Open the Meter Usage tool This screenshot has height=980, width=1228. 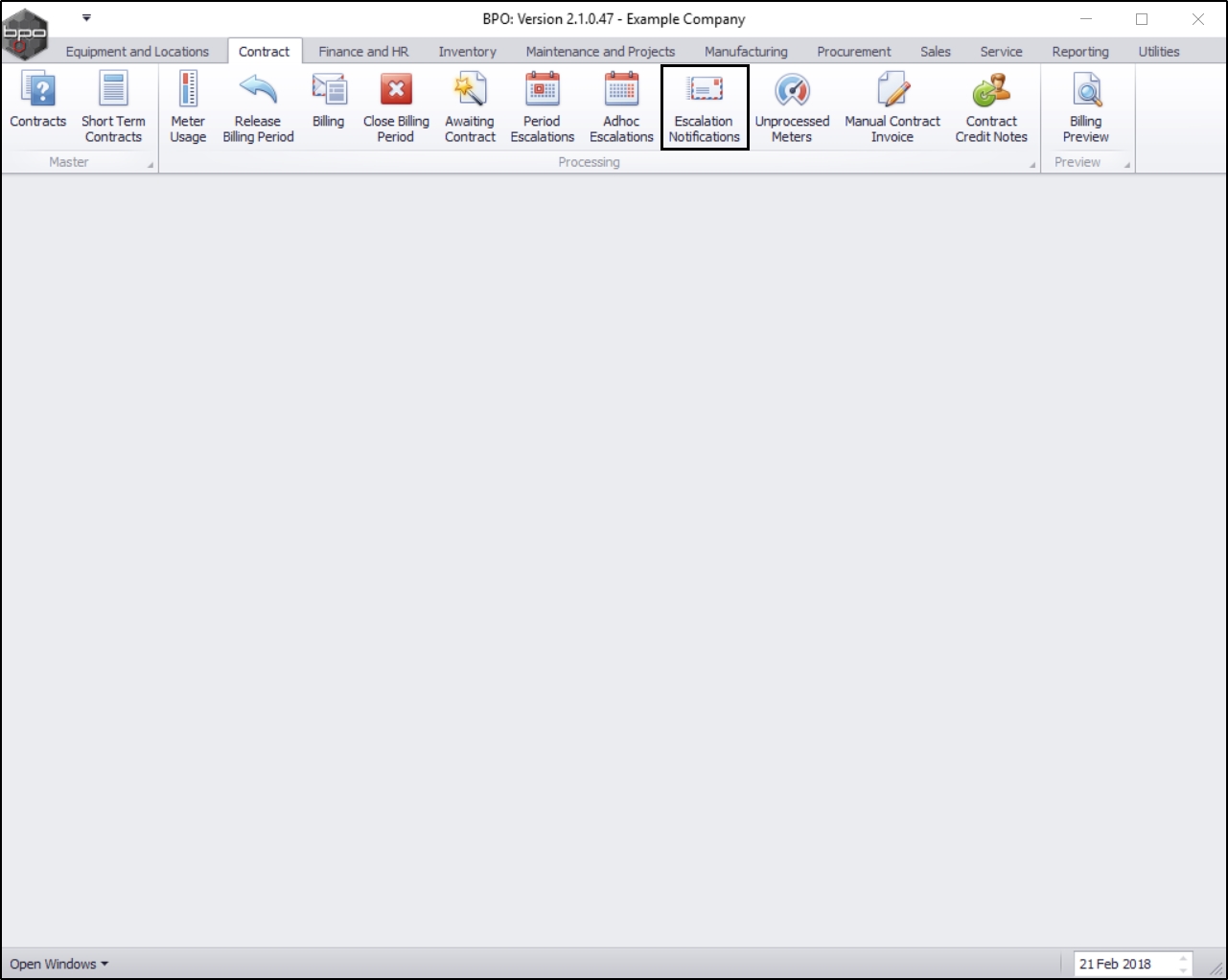pyautogui.click(x=188, y=107)
